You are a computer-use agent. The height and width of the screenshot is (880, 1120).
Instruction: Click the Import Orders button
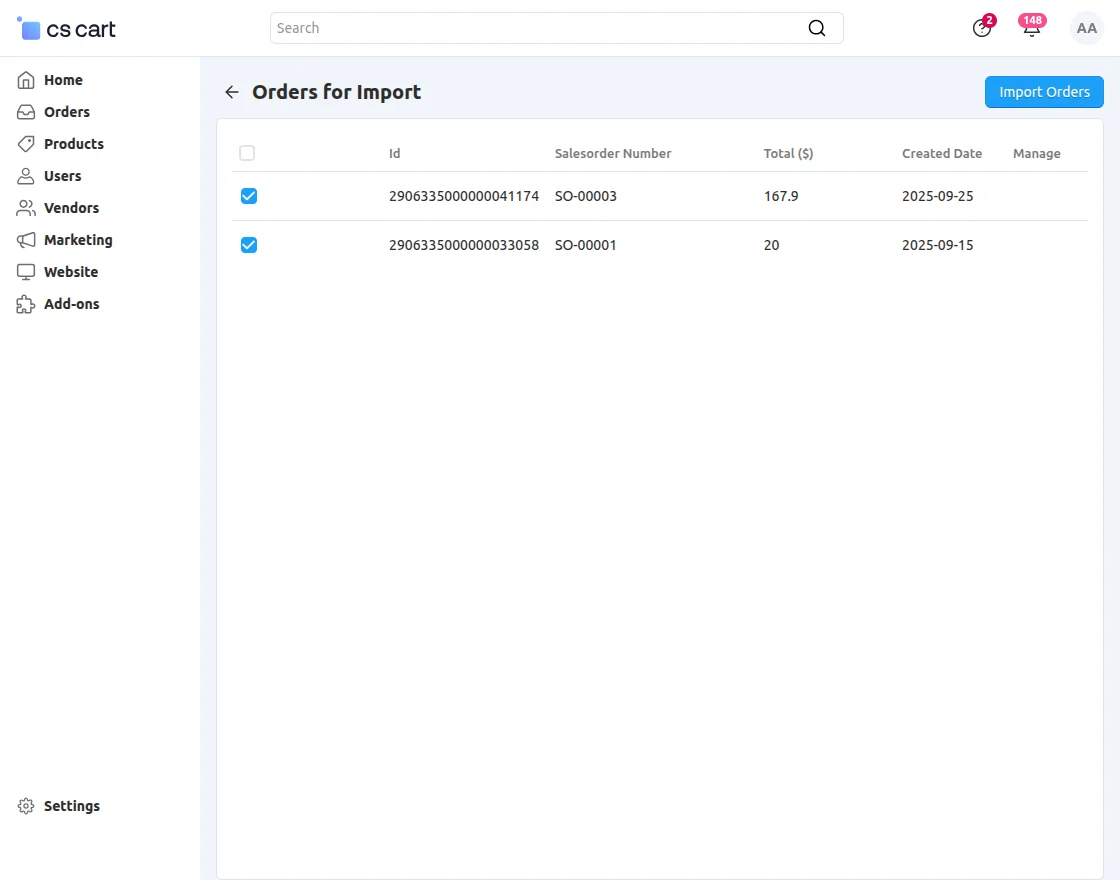1043,91
